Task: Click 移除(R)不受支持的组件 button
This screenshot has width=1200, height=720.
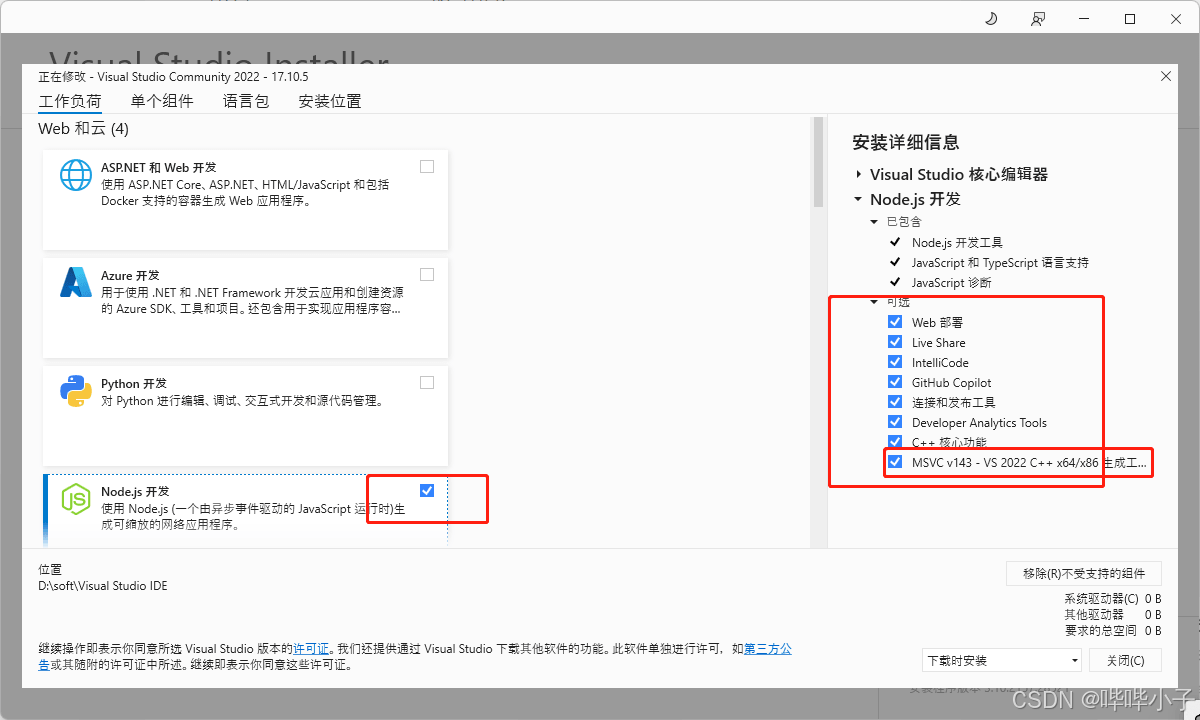Action: click(1084, 573)
